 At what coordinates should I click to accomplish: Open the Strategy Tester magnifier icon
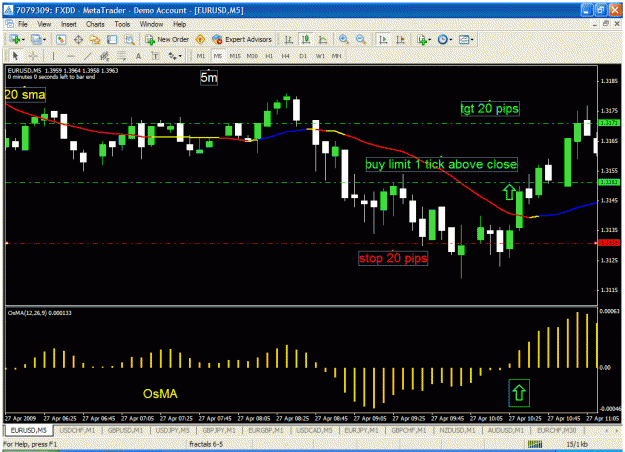pos(129,39)
